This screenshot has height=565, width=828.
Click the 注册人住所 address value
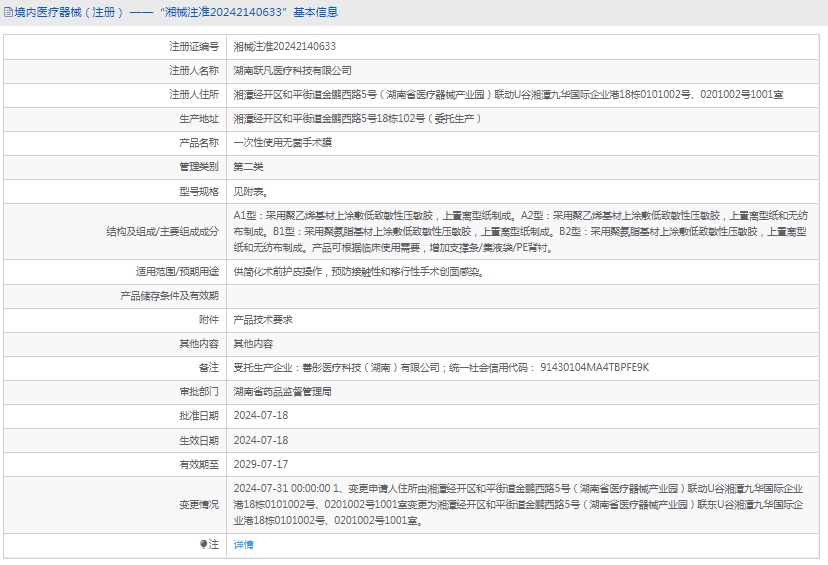(508, 95)
